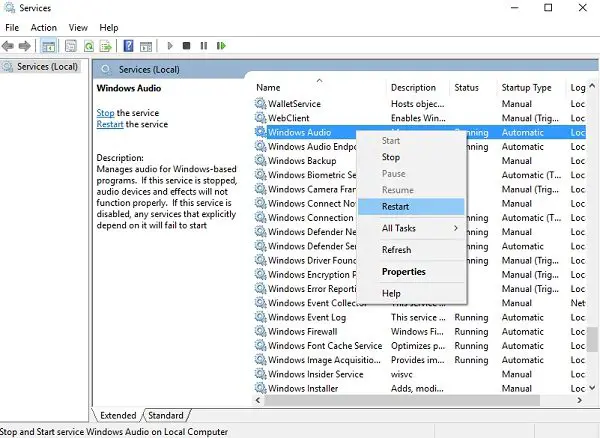Select the Windows Firewall service
600x438 pixels.
(x=420, y=331)
